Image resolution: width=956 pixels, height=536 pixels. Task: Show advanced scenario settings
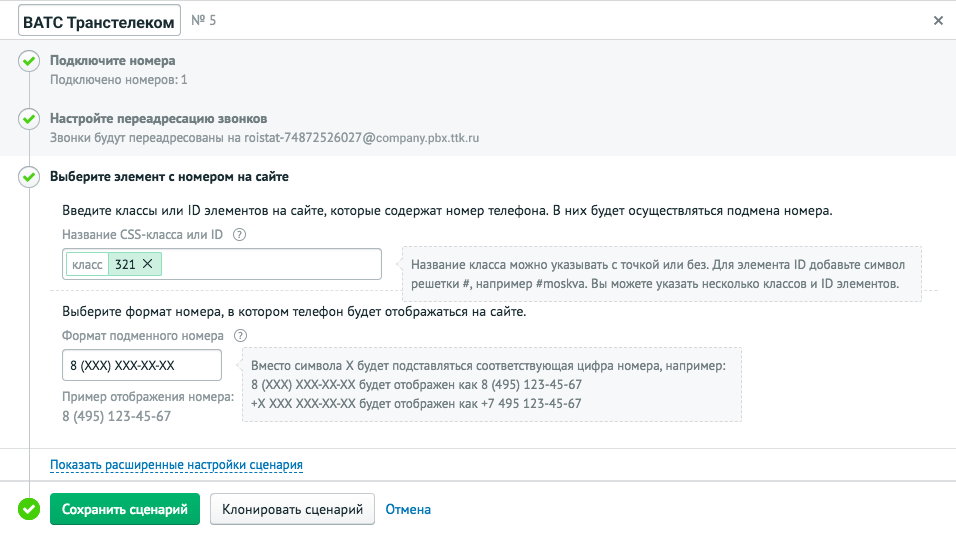click(176, 465)
